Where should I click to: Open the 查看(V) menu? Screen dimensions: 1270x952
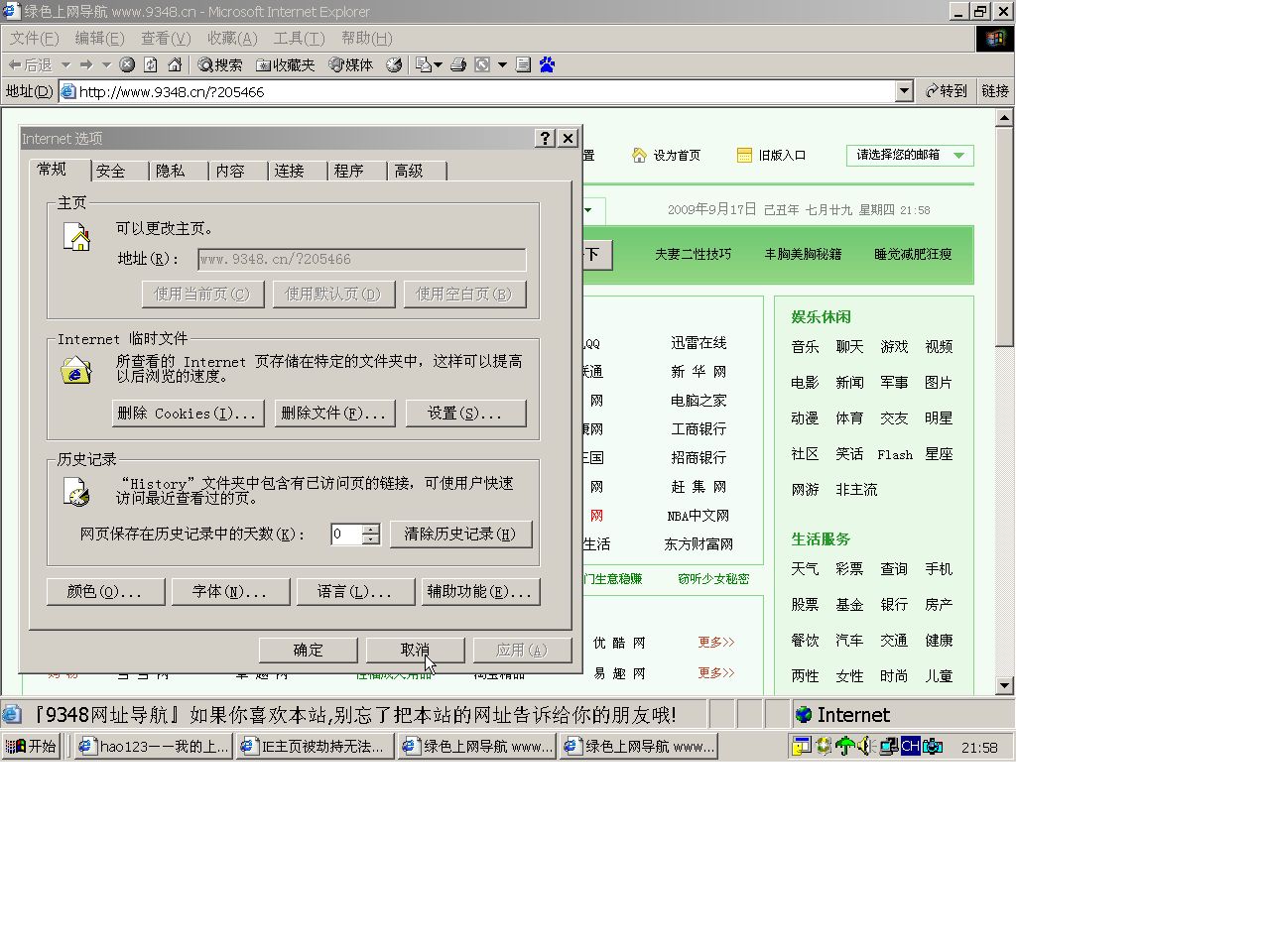tap(166, 38)
